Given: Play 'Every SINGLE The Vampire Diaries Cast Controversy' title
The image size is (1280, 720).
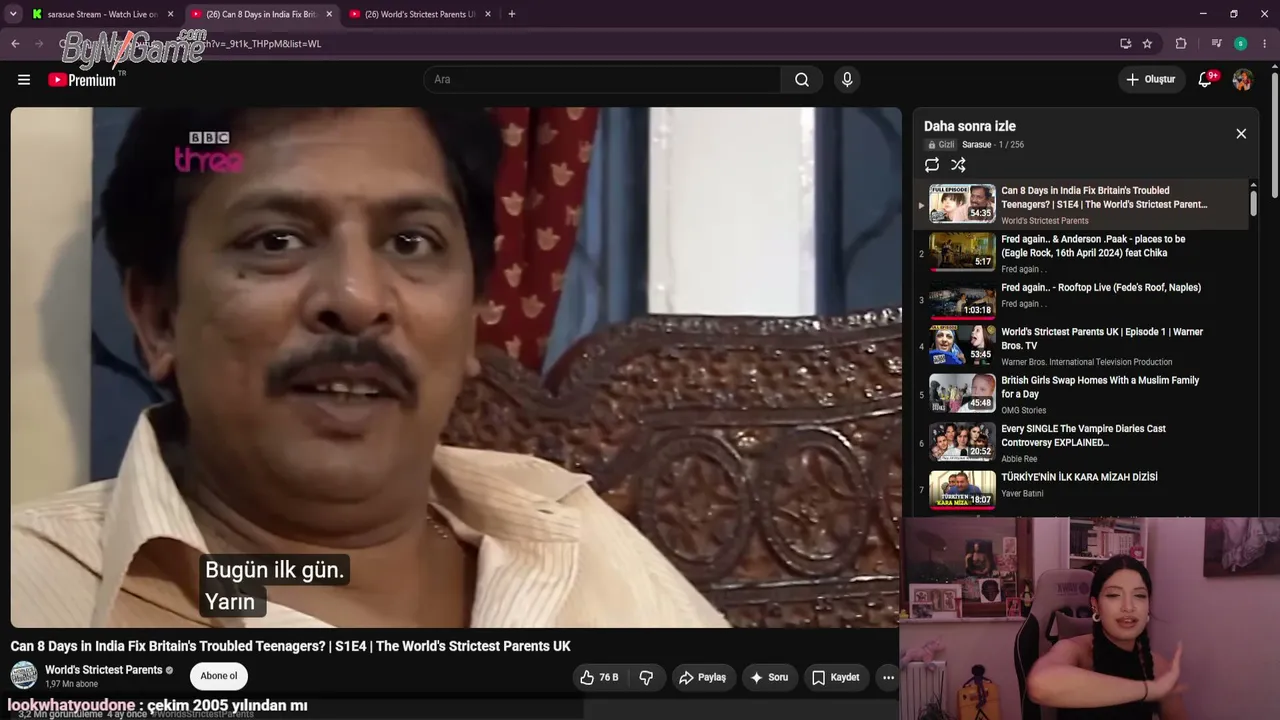Looking at the screenshot, I should pyautogui.click(x=1083, y=436).
